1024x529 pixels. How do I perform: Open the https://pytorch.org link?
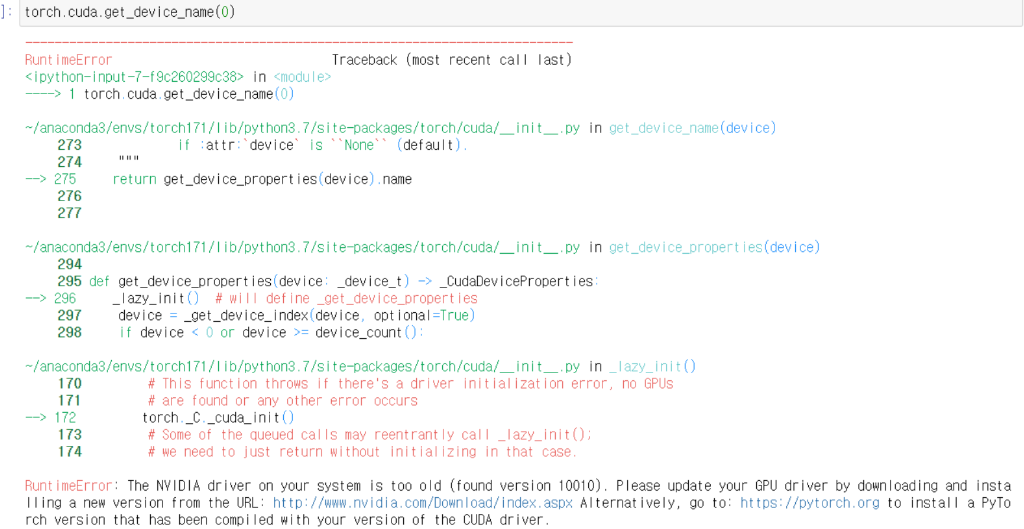click(810, 504)
